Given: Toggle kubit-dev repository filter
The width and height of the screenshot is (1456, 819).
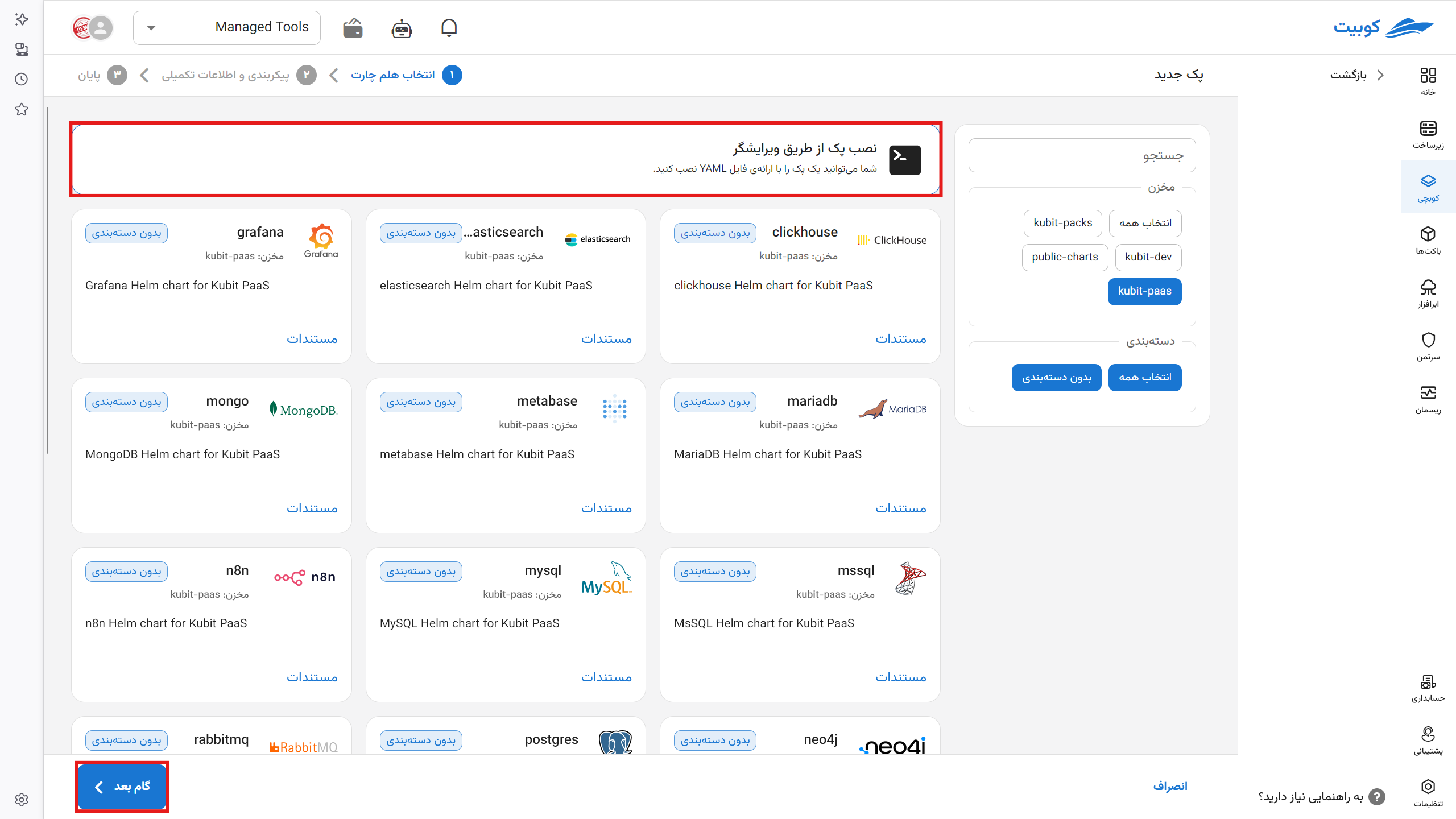Looking at the screenshot, I should tap(1148, 257).
